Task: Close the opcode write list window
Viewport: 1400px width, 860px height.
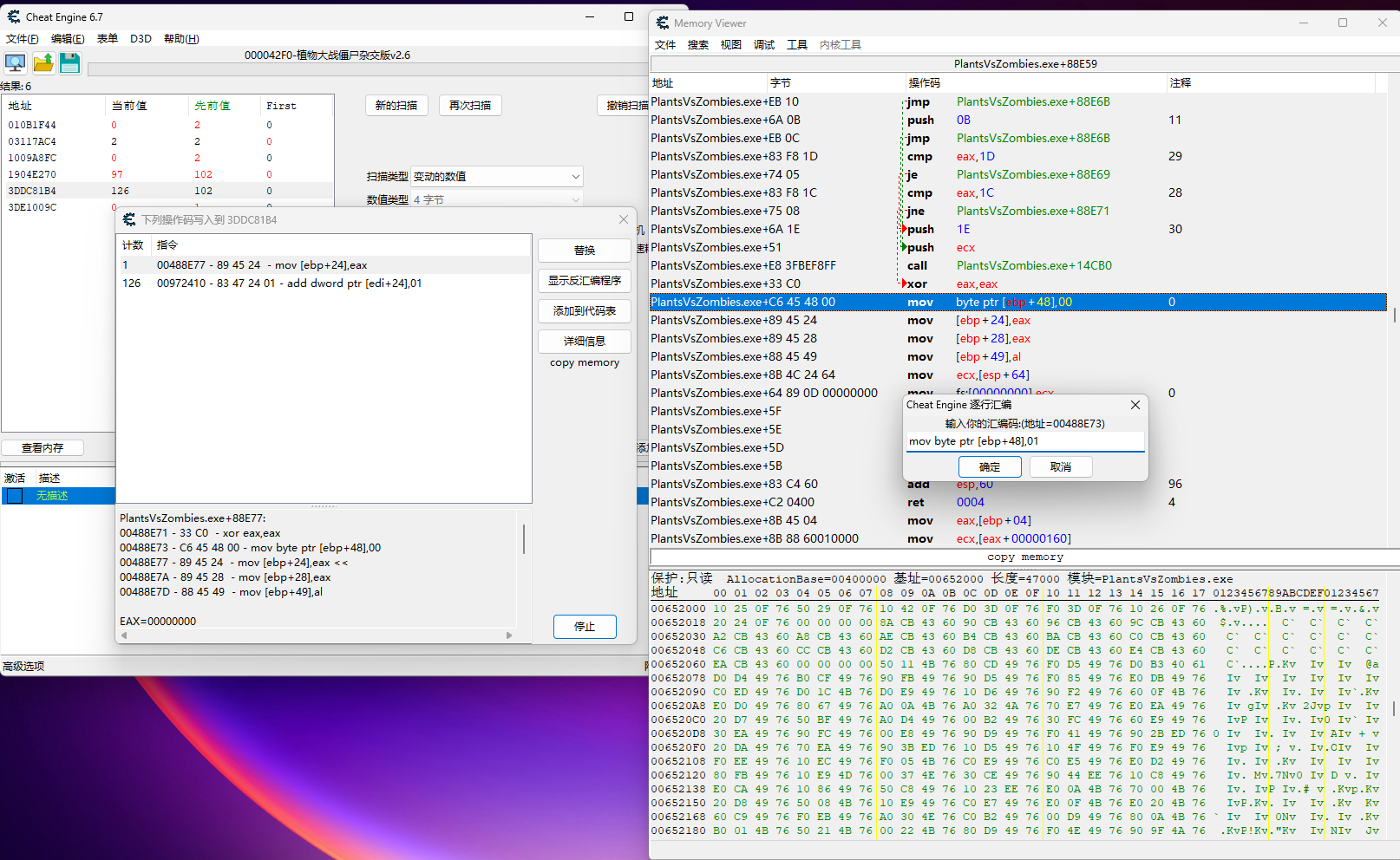Action: point(624,220)
